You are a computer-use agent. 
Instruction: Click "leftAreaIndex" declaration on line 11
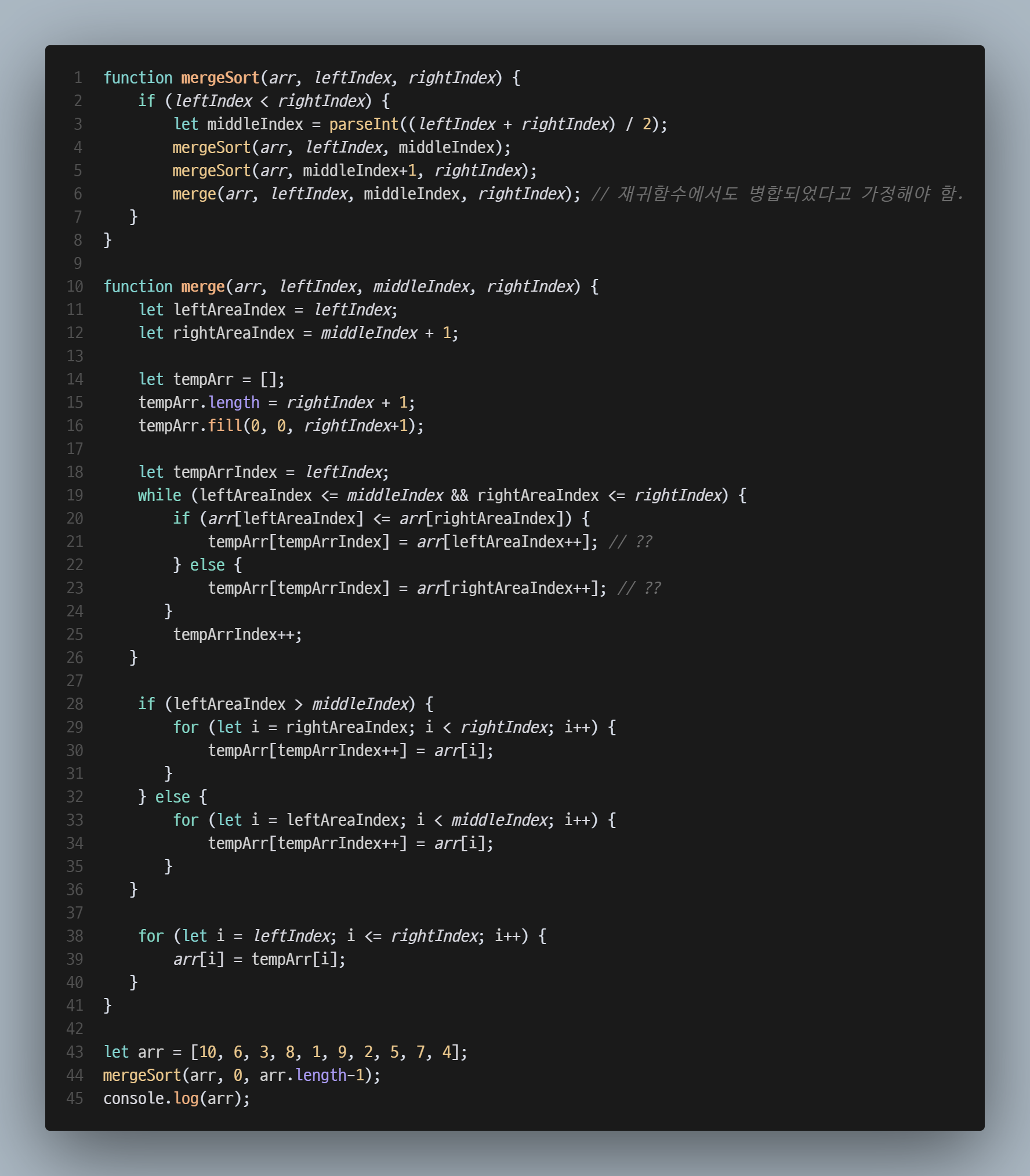(x=230, y=310)
